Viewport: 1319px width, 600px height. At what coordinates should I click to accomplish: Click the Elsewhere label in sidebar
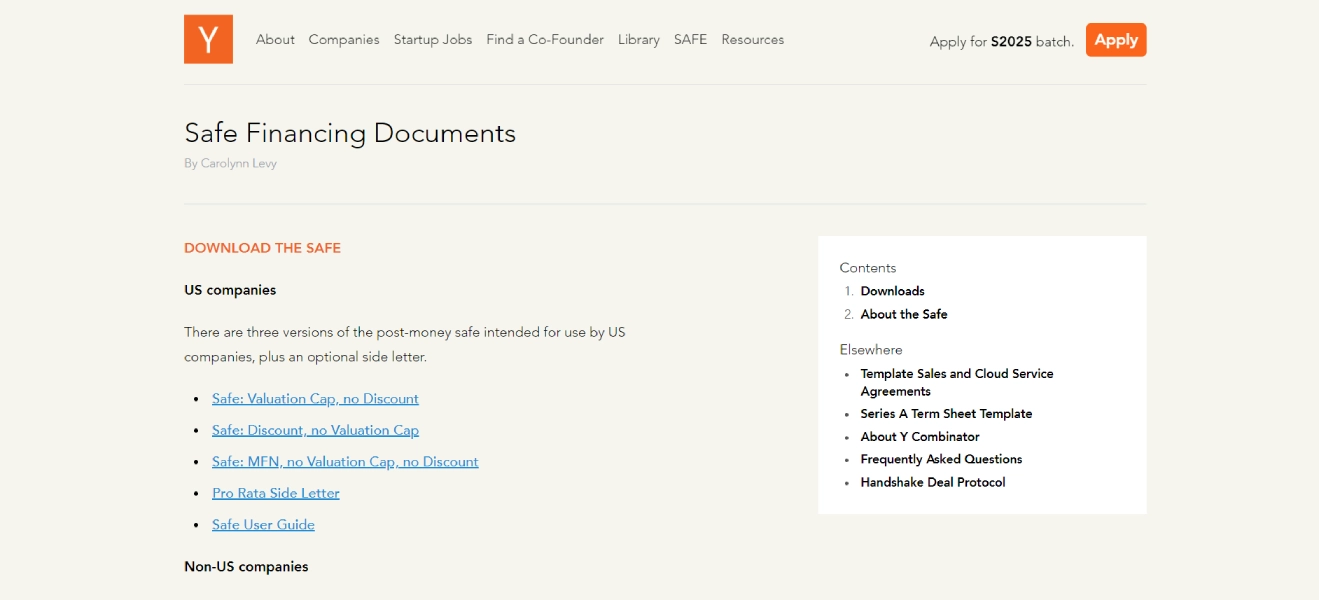(x=871, y=350)
